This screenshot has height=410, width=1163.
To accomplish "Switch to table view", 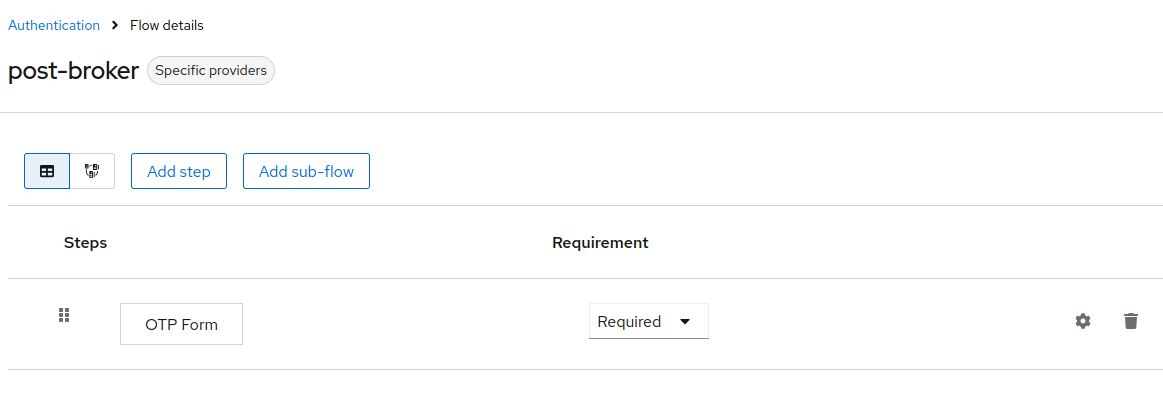I will (x=47, y=171).
